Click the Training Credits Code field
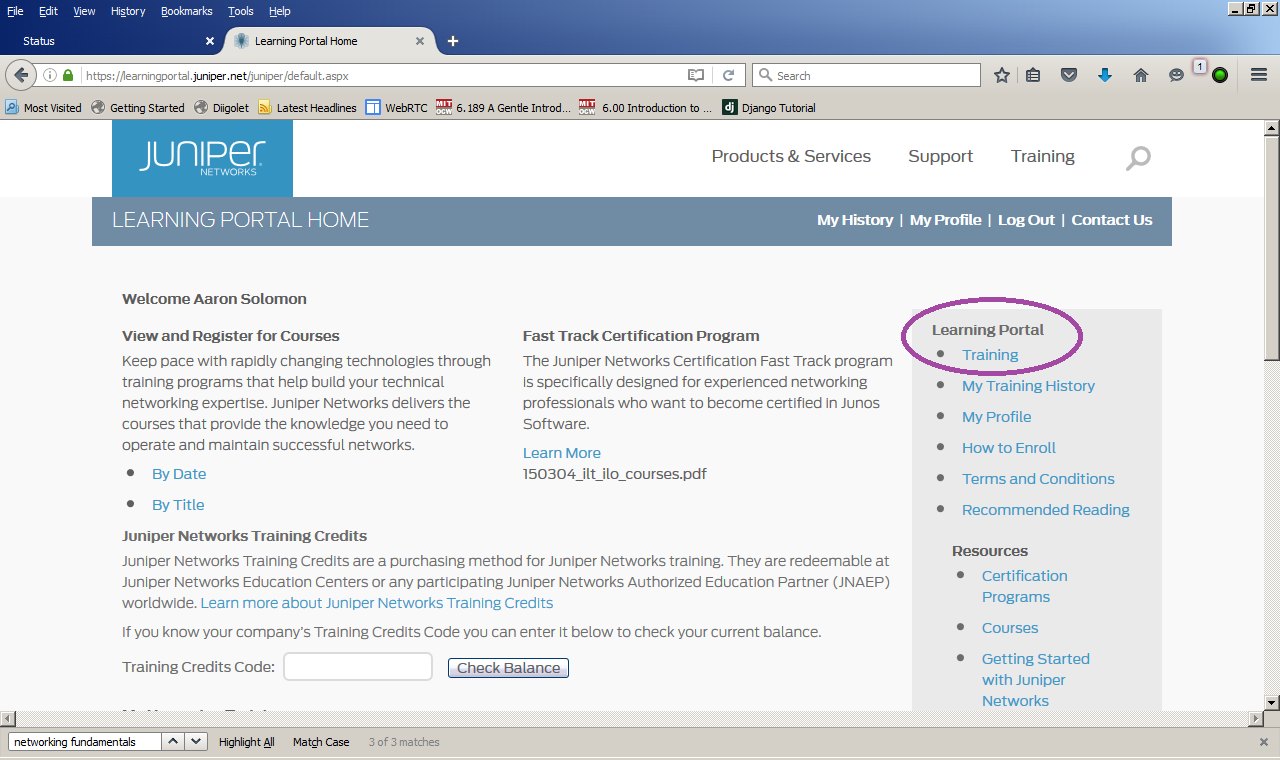This screenshot has height=760, width=1280. (358, 667)
